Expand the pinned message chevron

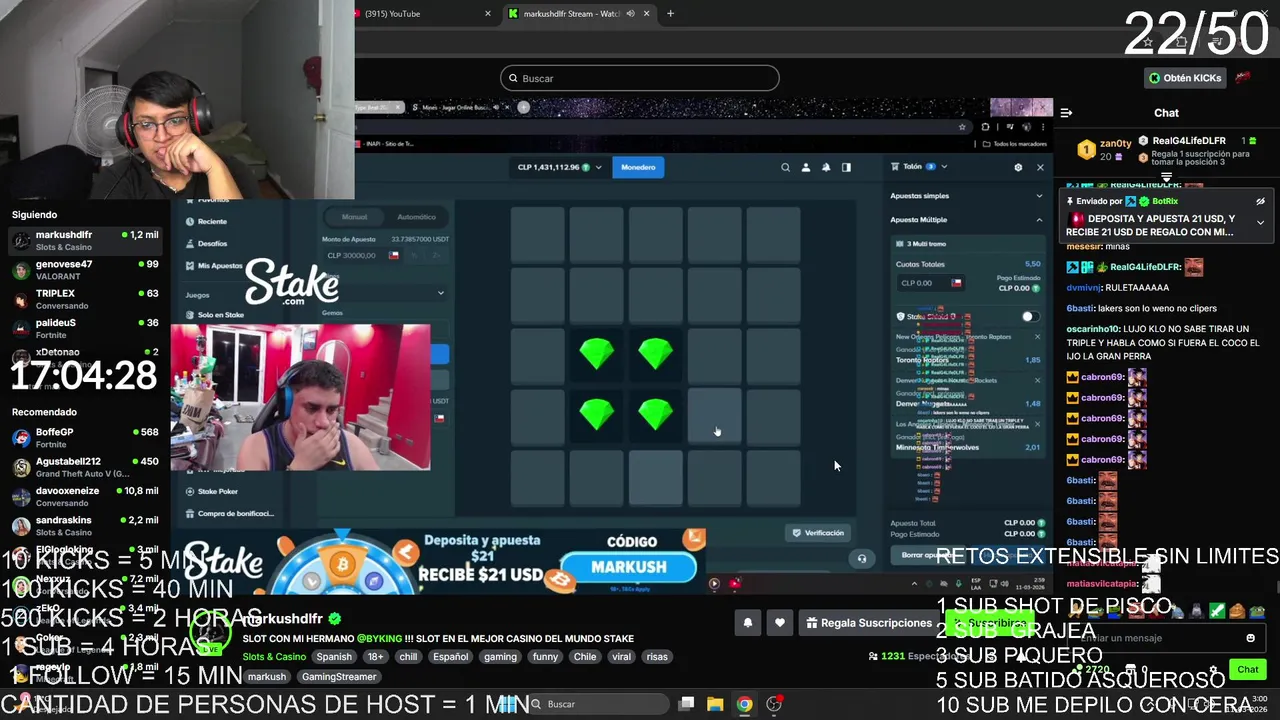coord(1260,223)
